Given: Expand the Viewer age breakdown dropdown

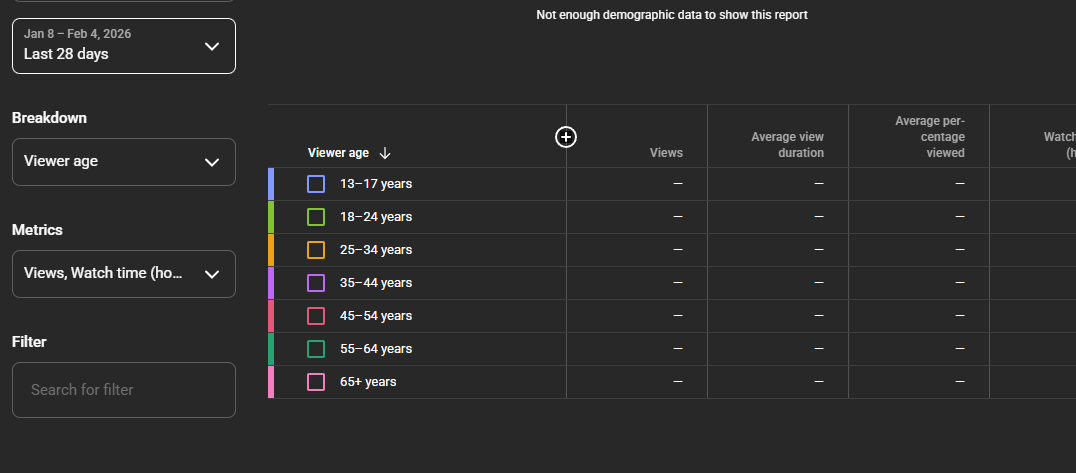Looking at the screenshot, I should [x=123, y=162].
